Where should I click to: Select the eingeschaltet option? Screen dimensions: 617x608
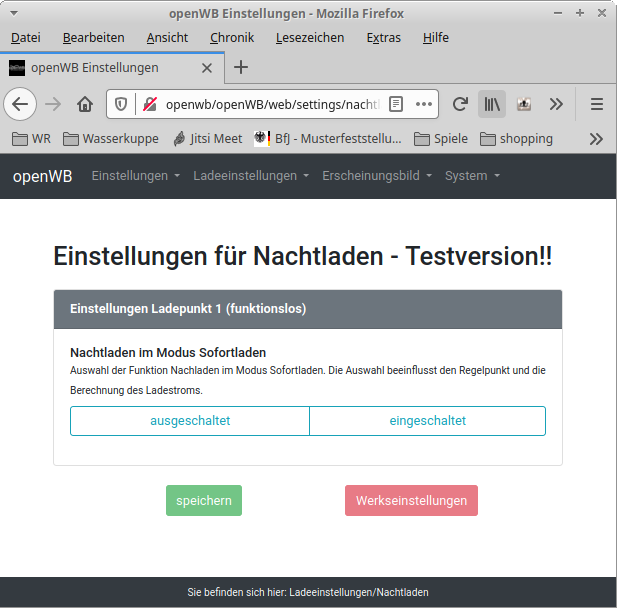click(428, 421)
